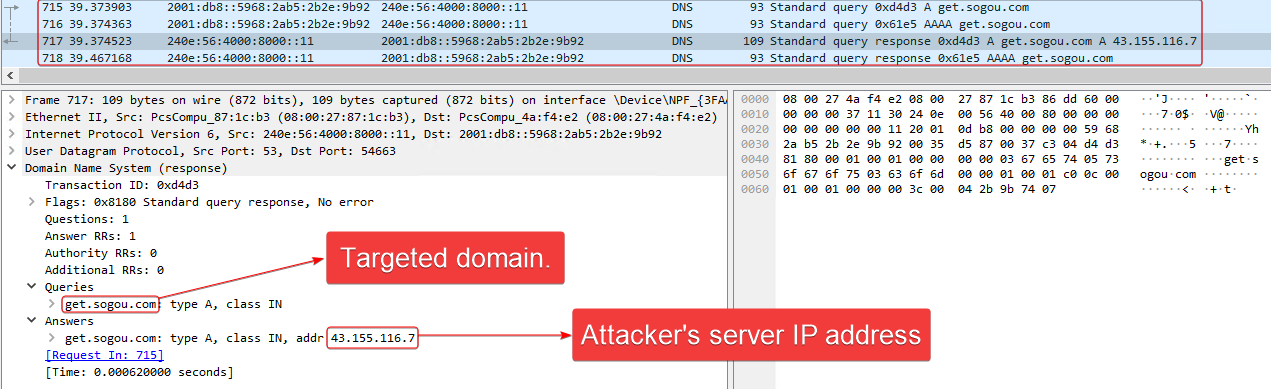
Task: Click DNS protocol cell of packet 718
Action: click(x=682, y=58)
